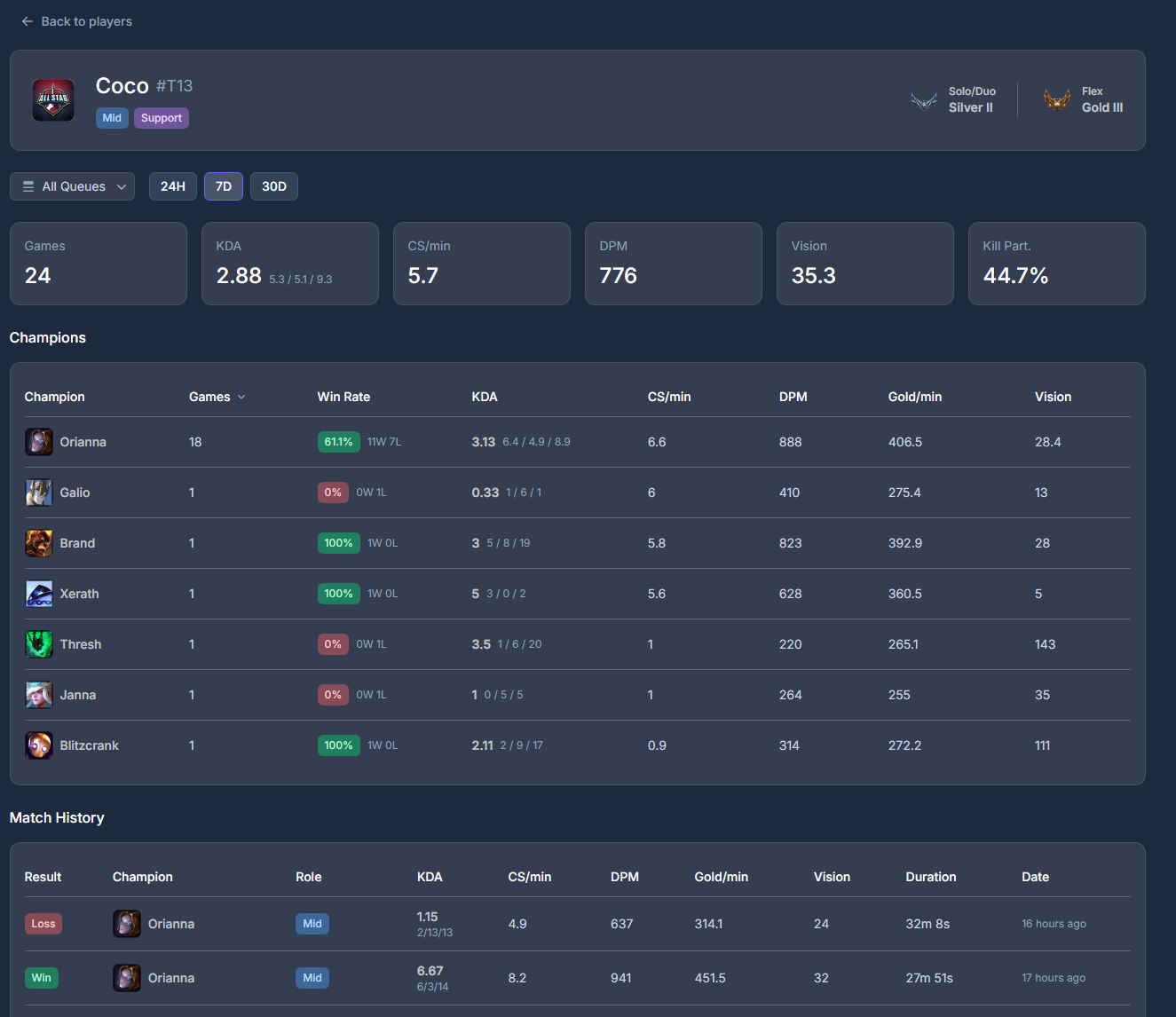
Task: Sort champions by CS/min column header
Action: pyautogui.click(x=669, y=397)
